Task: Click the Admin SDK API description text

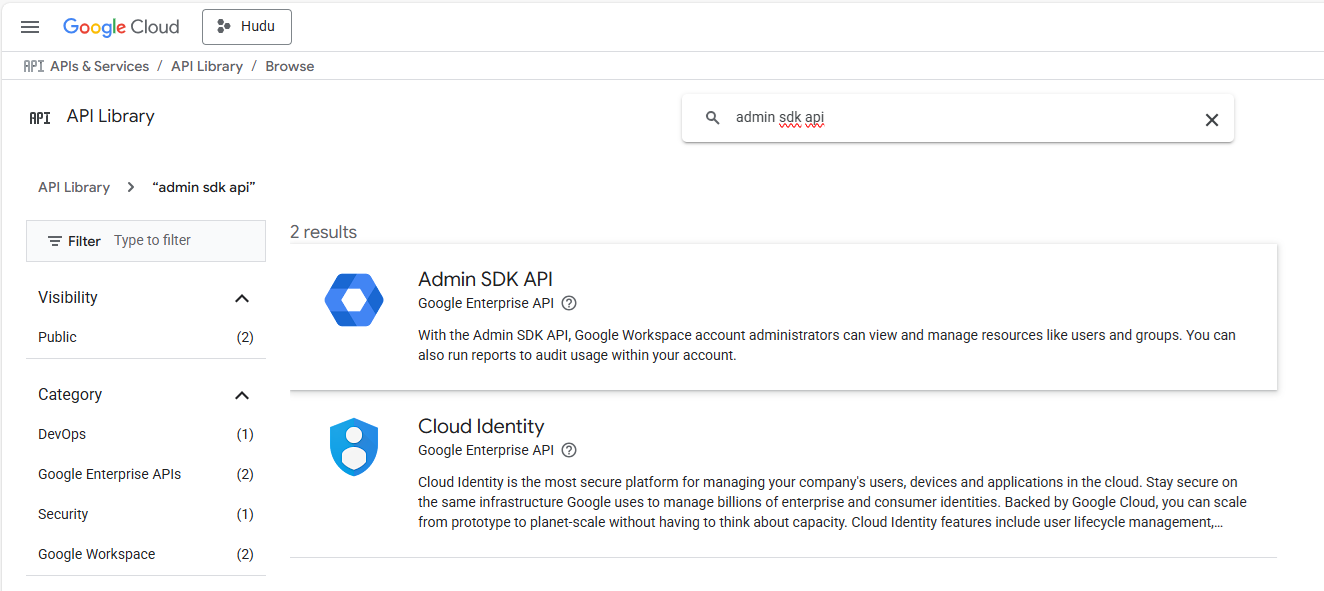Action: pyautogui.click(x=827, y=345)
